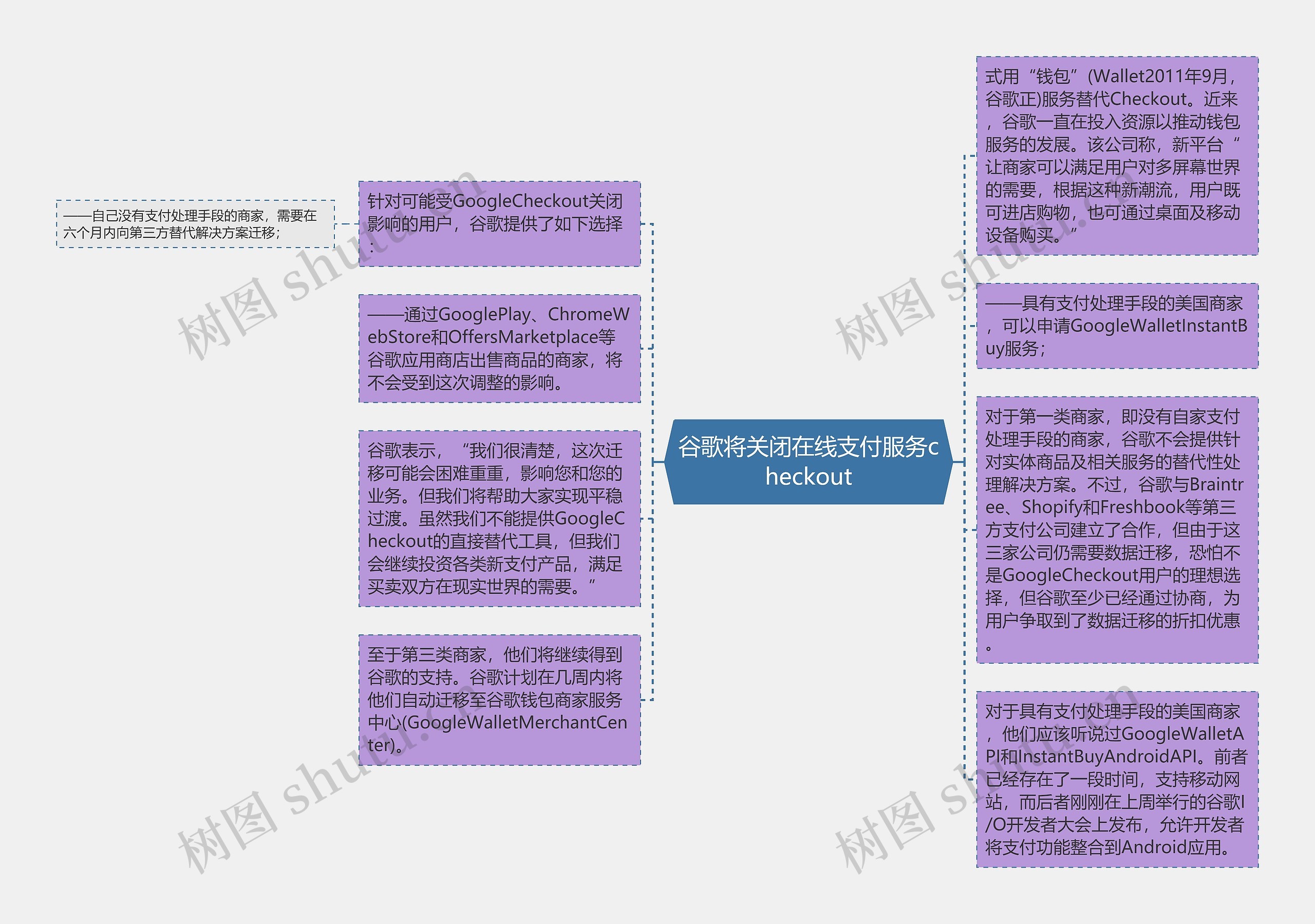Click the node beginning '谷歌表示'
The height and width of the screenshot is (924, 1315).
point(499,518)
